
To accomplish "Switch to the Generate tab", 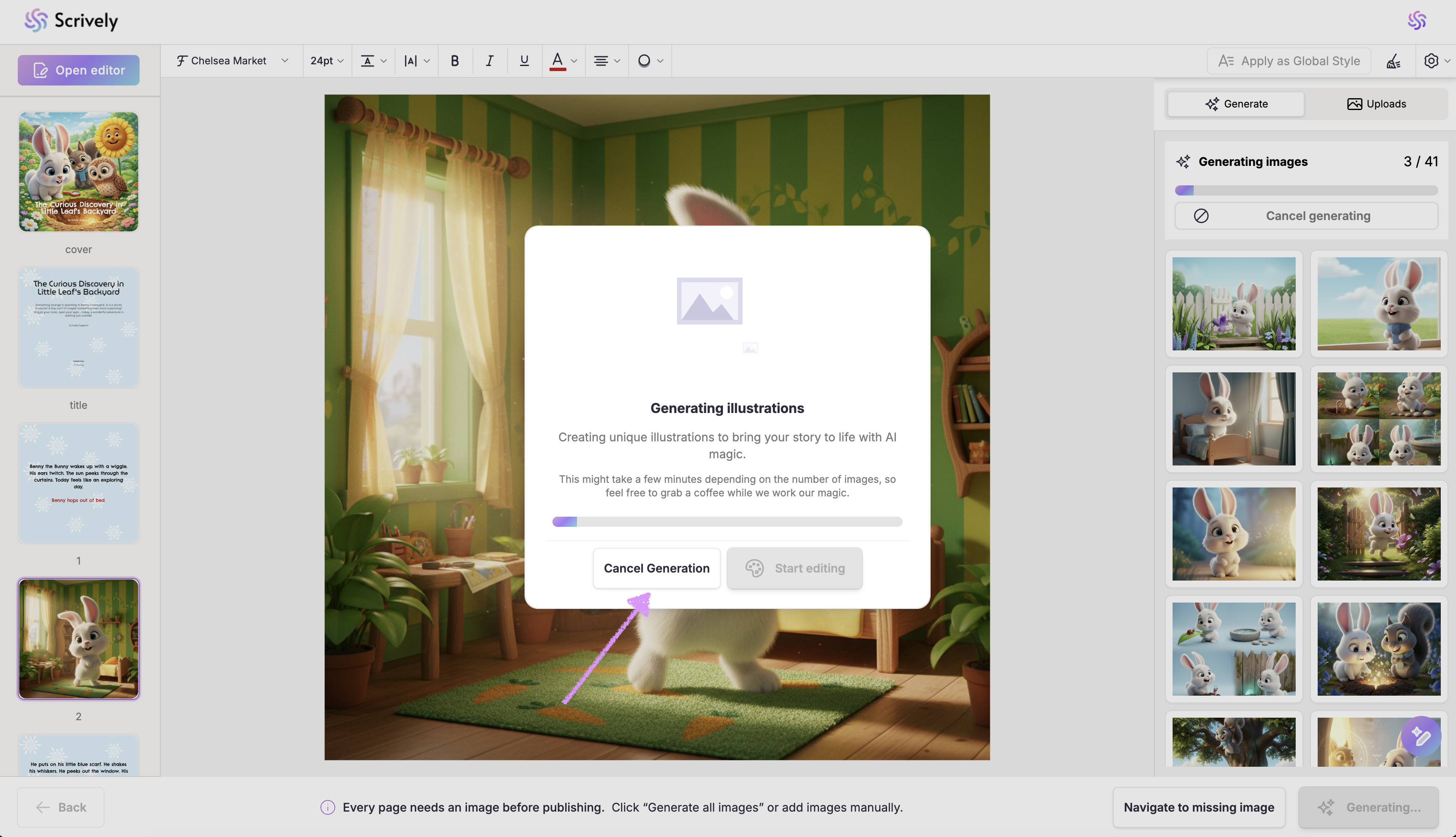I will click(x=1236, y=104).
